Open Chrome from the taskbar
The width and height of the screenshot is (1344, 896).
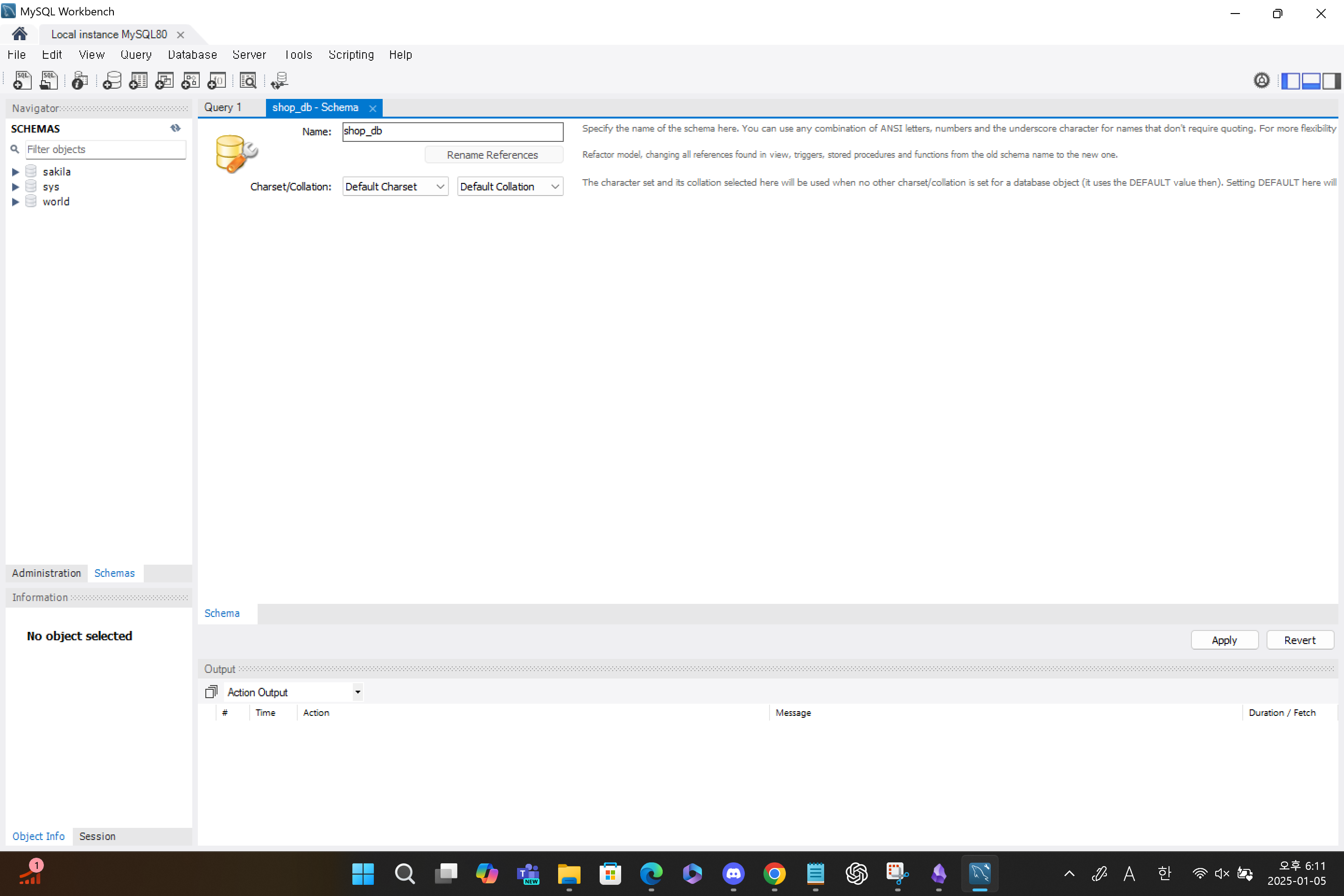pos(774,874)
